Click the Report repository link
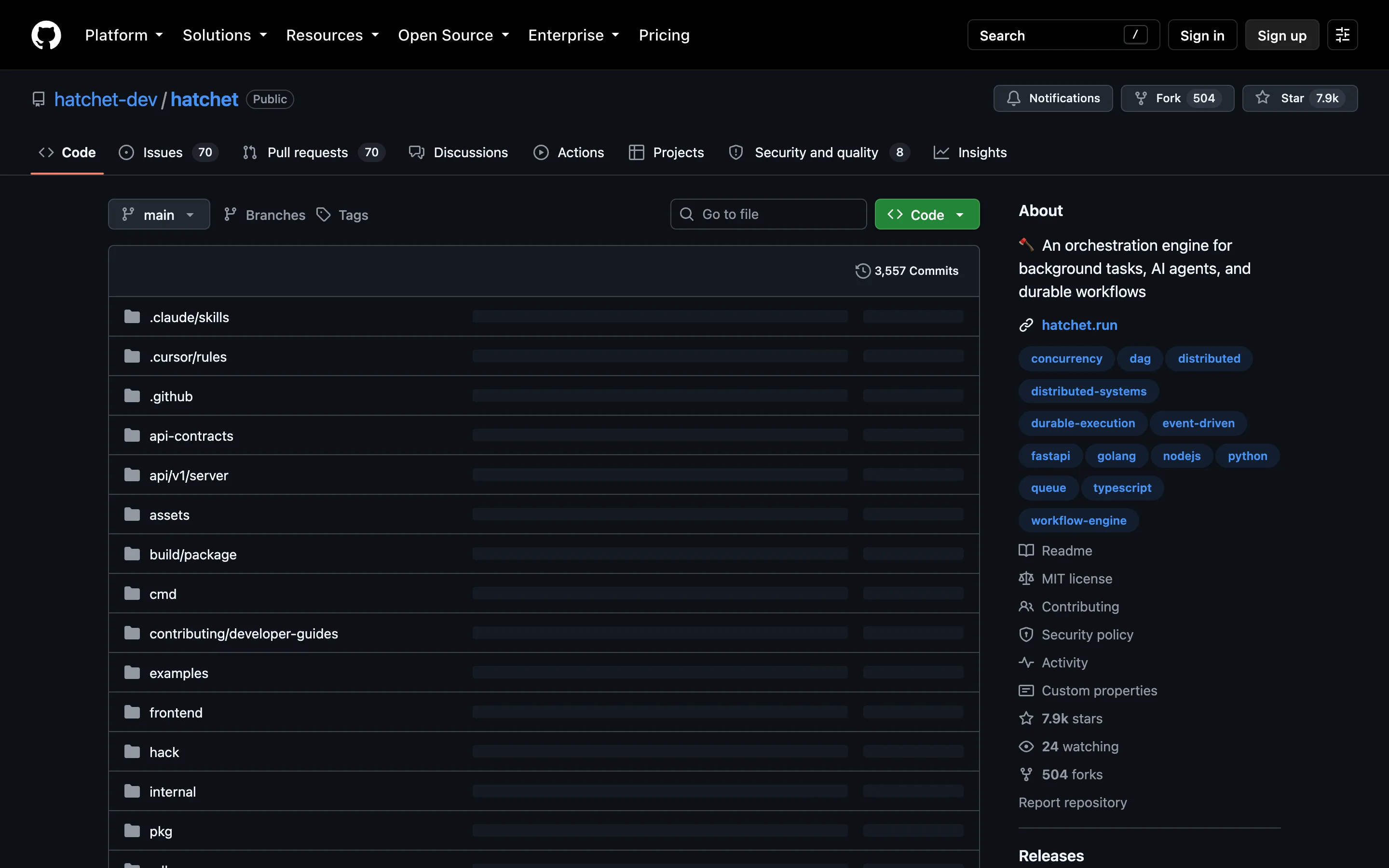This screenshot has width=1389, height=868. coord(1072,802)
